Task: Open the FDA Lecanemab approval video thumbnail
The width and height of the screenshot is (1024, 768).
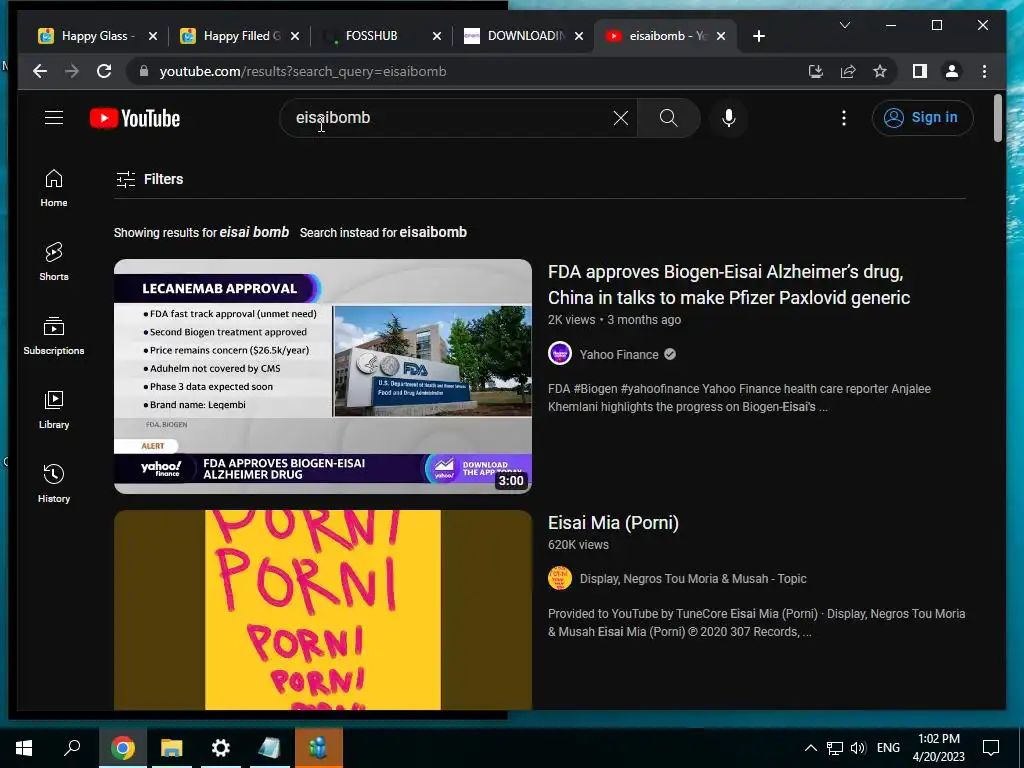Action: tap(323, 376)
